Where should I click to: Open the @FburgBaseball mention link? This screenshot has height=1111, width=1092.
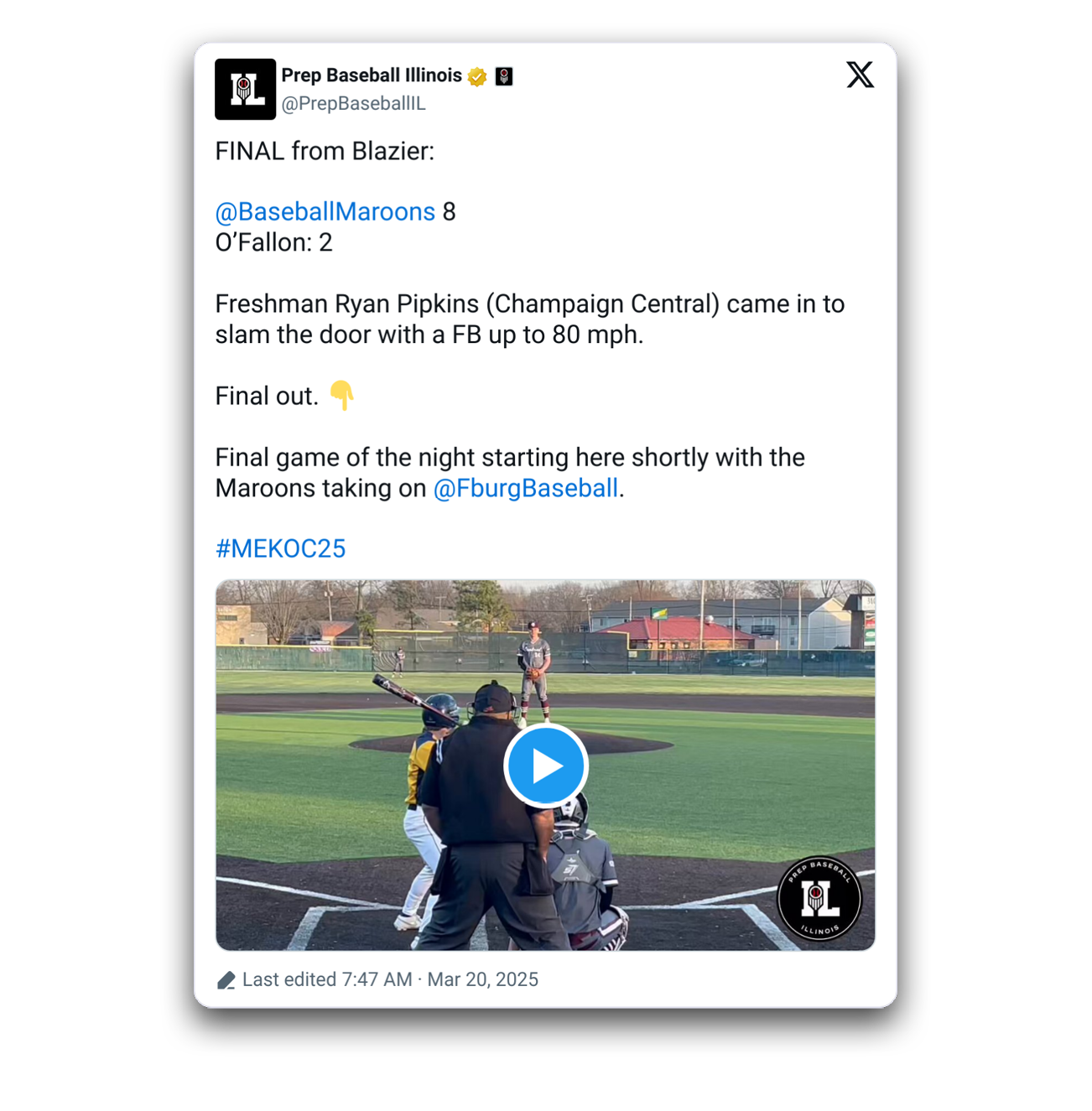click(x=526, y=488)
